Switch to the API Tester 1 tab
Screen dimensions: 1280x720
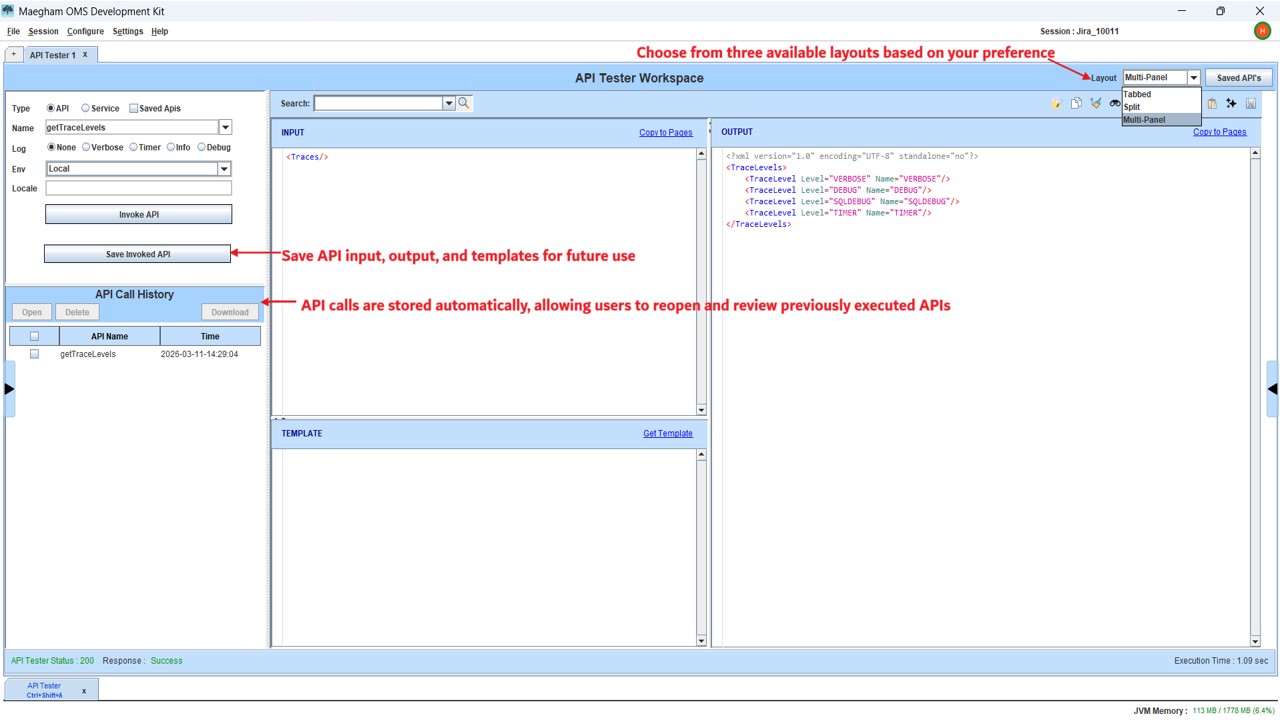pyautogui.click(x=51, y=55)
